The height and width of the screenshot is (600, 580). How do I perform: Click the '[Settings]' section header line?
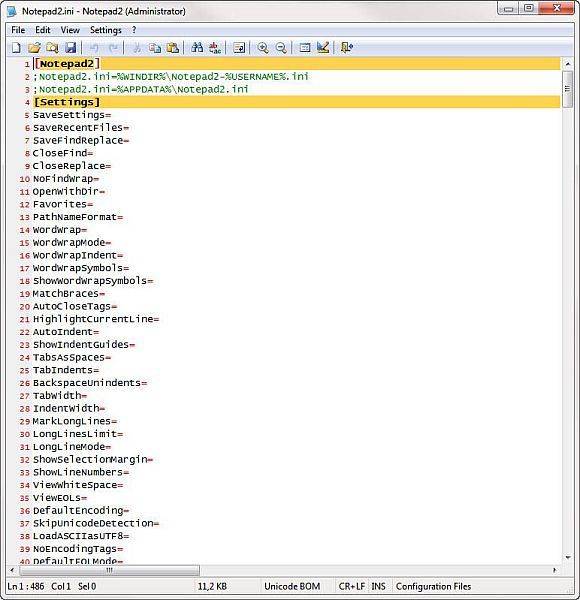tap(297, 102)
